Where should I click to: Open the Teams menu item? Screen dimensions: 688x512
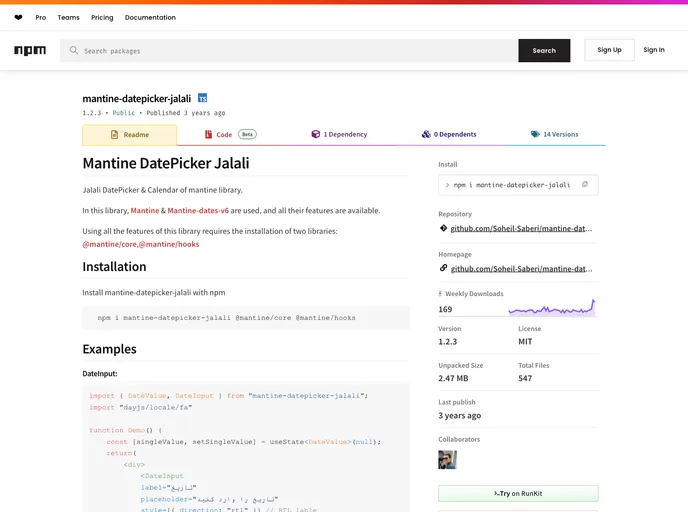(68, 18)
